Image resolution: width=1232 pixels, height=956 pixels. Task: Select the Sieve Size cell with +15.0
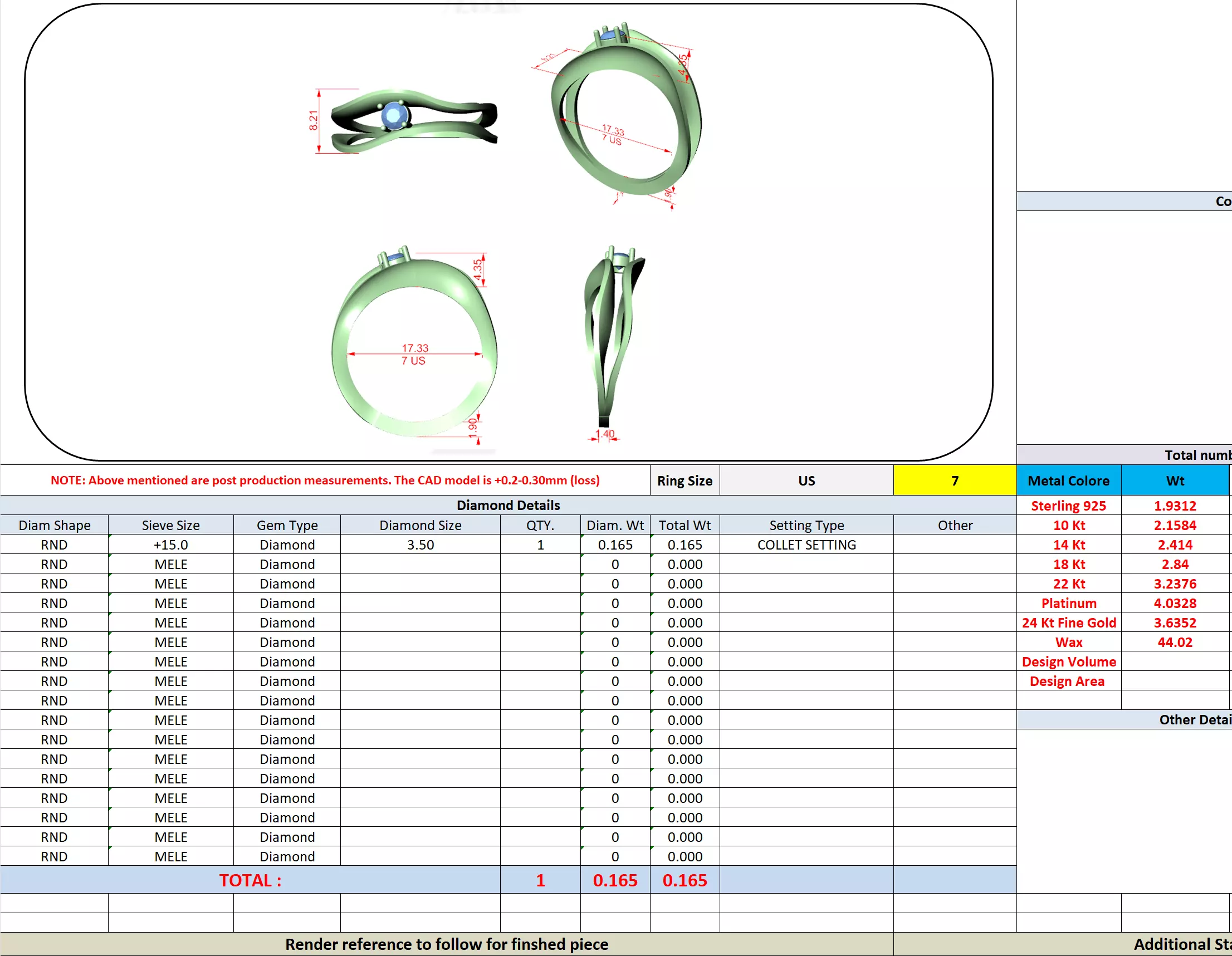[170, 545]
